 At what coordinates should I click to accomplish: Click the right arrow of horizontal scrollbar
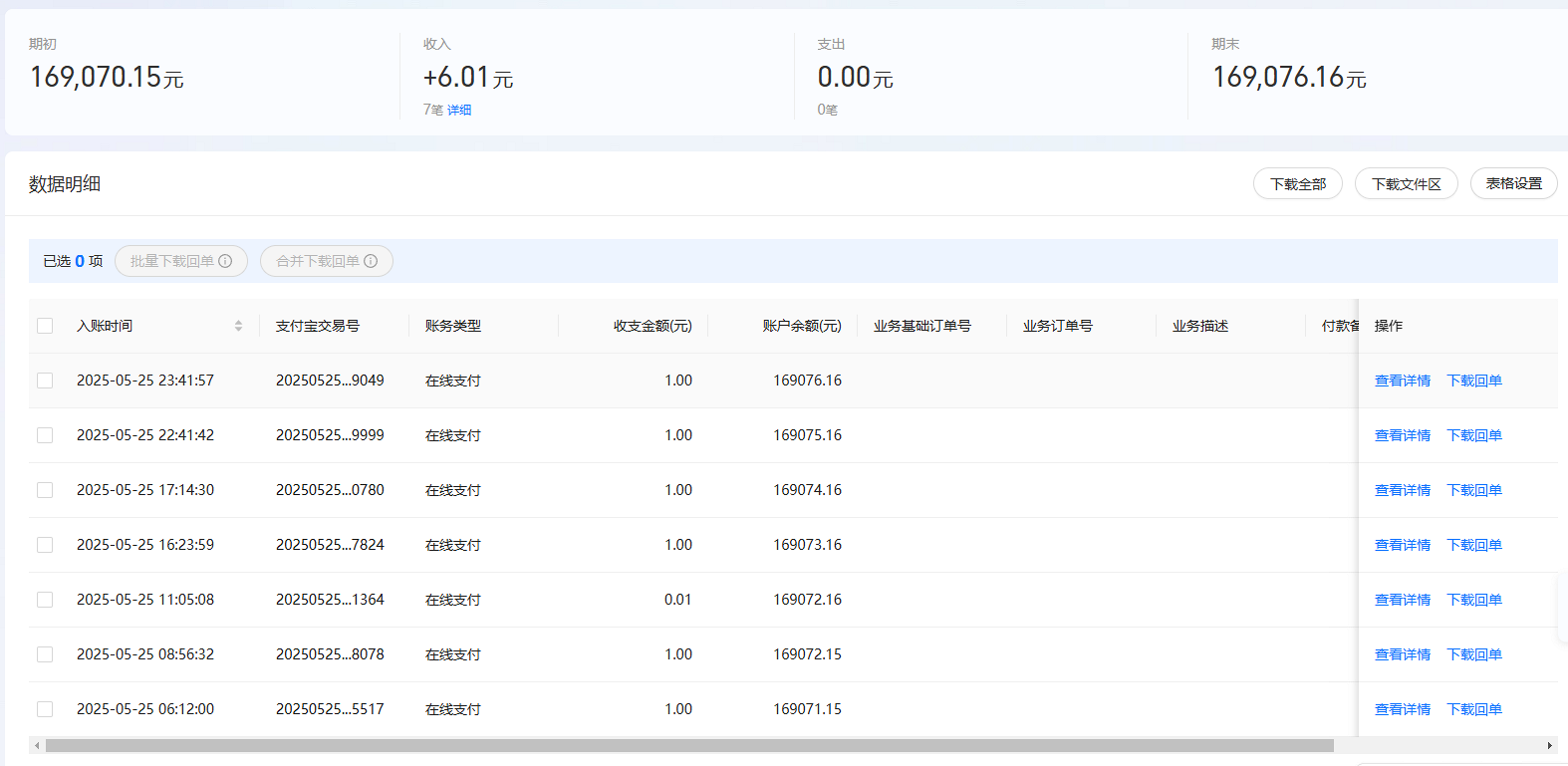(1550, 745)
